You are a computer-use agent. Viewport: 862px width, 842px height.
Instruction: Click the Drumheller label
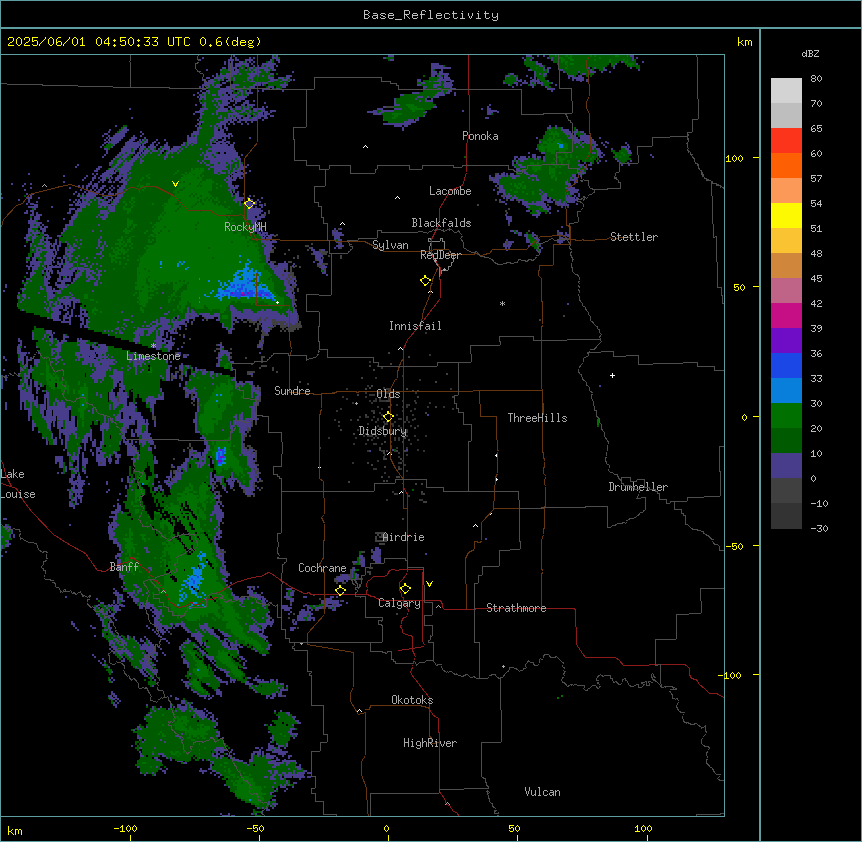[638, 487]
